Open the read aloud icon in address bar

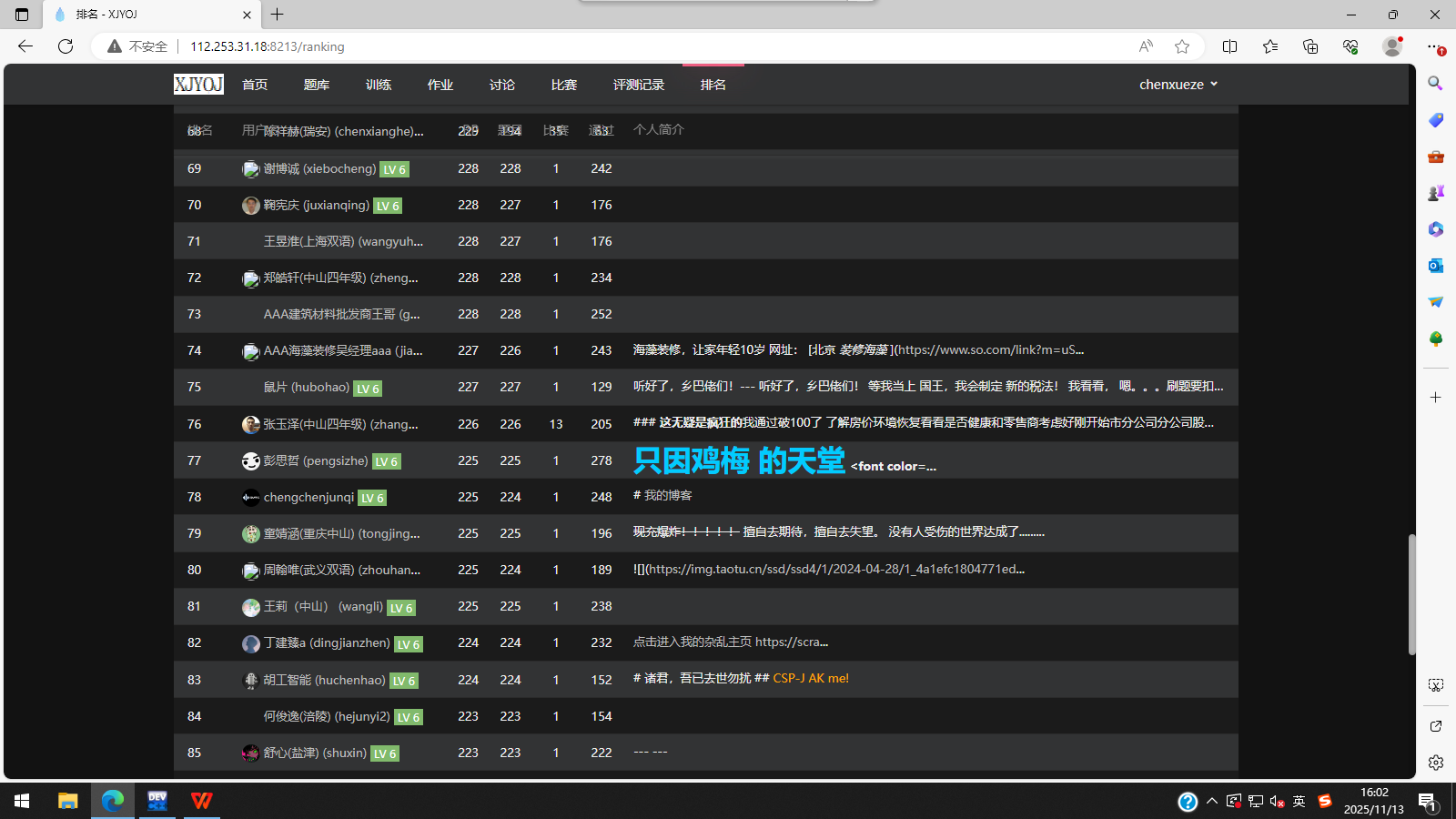[1146, 46]
